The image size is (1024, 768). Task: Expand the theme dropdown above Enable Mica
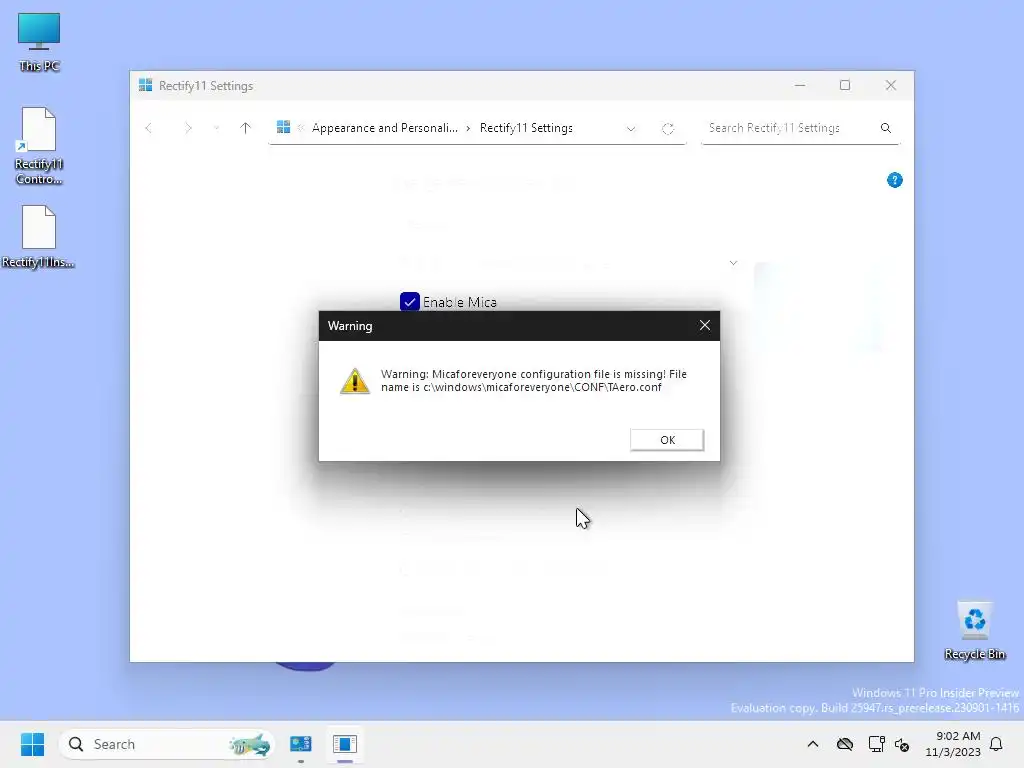(733, 263)
